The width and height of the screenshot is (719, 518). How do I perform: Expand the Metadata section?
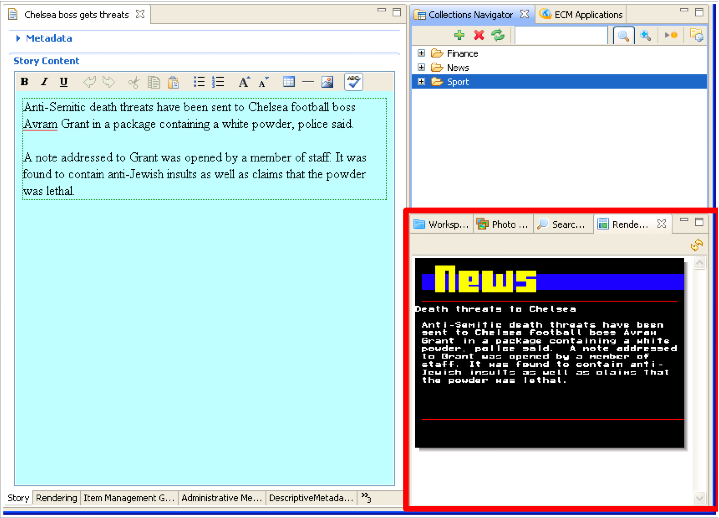[18, 39]
